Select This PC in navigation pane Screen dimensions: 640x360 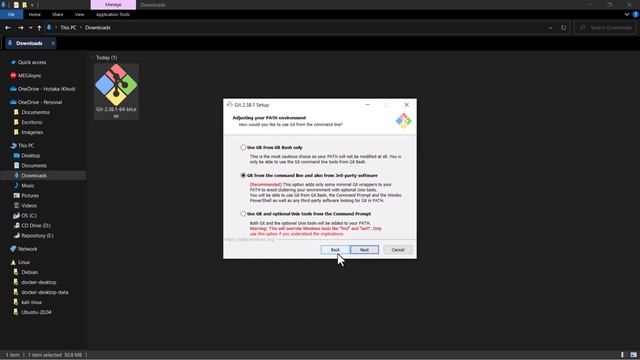click(26, 146)
